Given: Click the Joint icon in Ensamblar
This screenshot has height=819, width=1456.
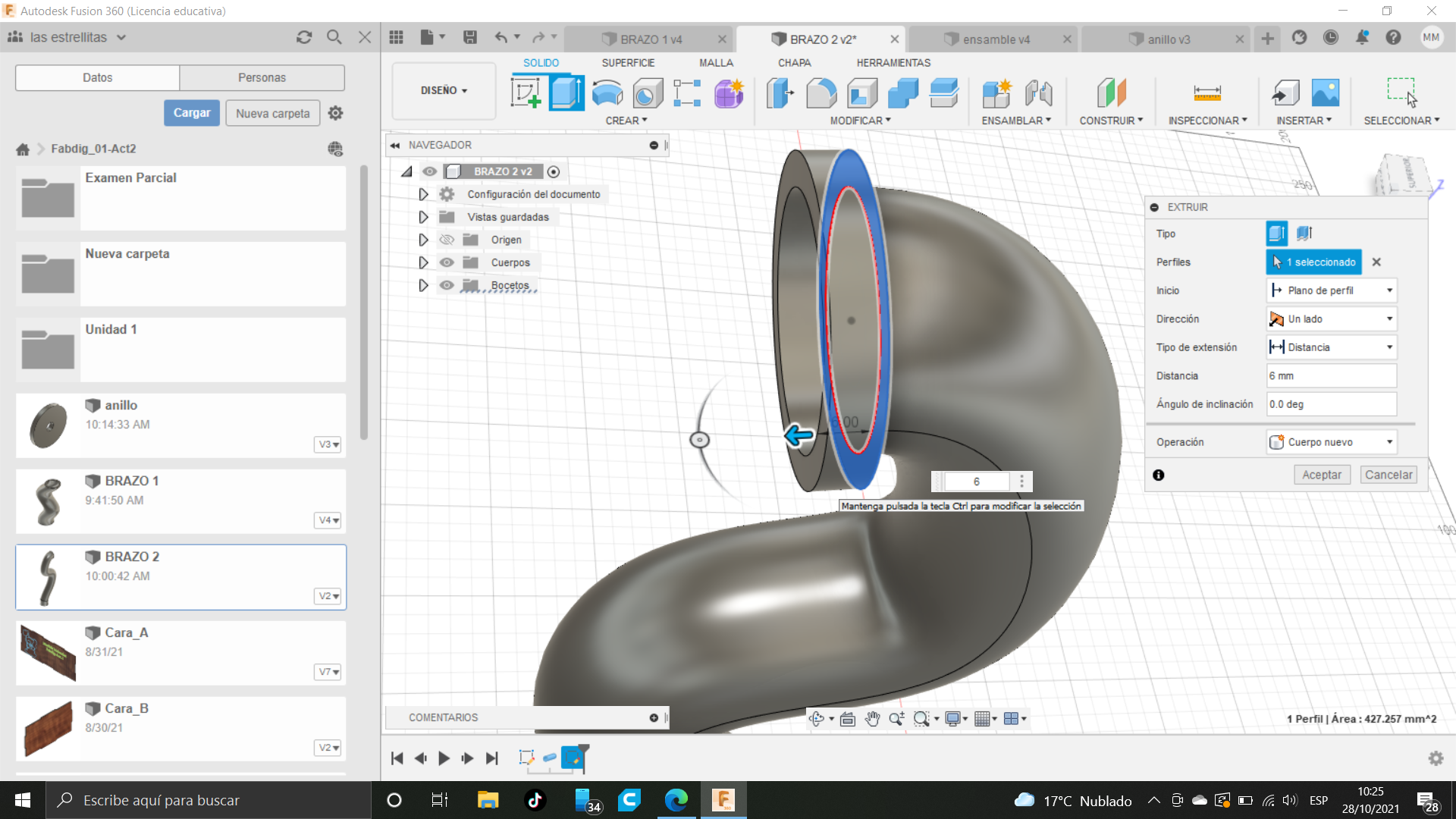Looking at the screenshot, I should click(1038, 93).
